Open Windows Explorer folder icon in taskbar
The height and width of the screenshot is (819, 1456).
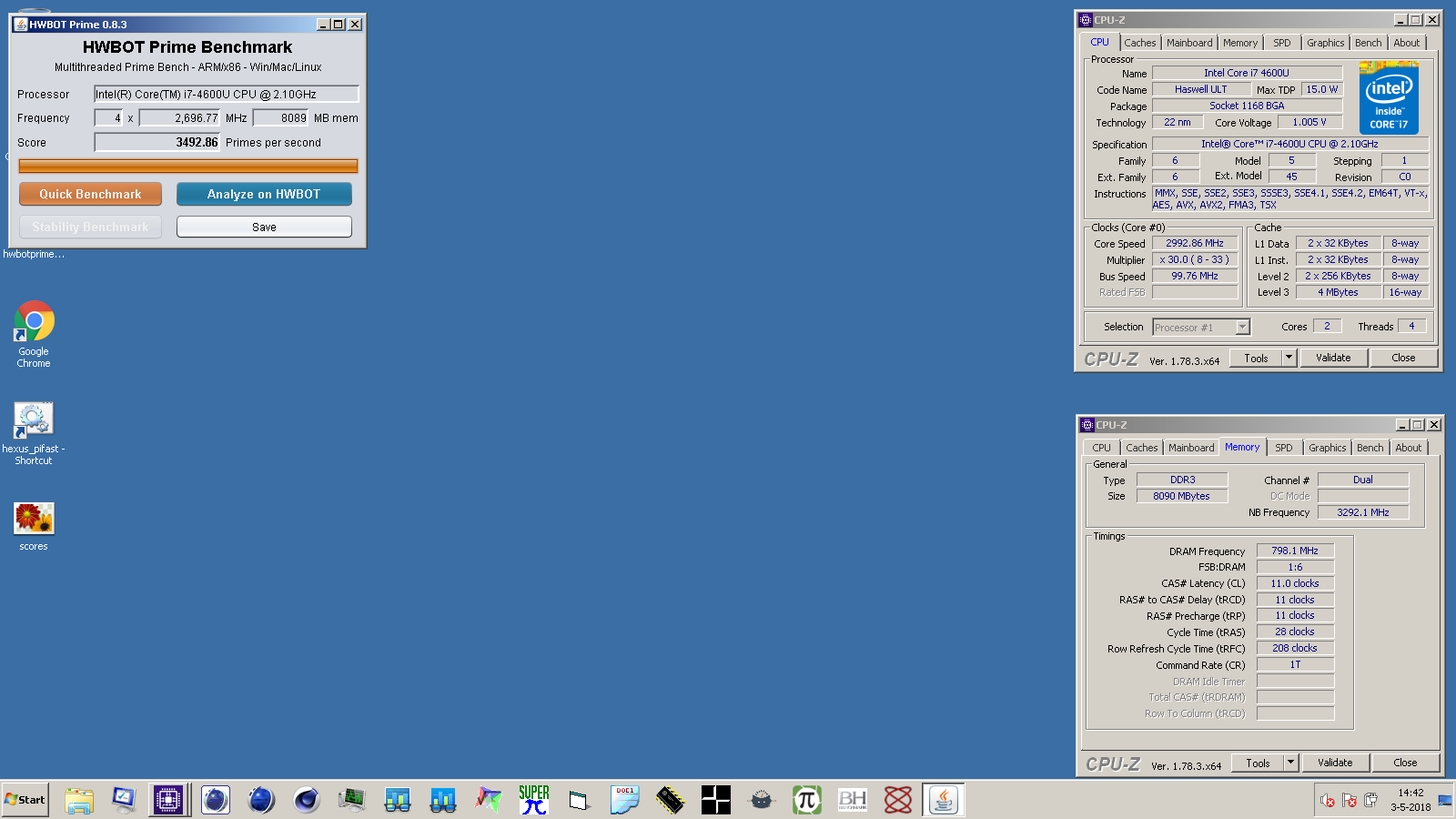[79, 800]
